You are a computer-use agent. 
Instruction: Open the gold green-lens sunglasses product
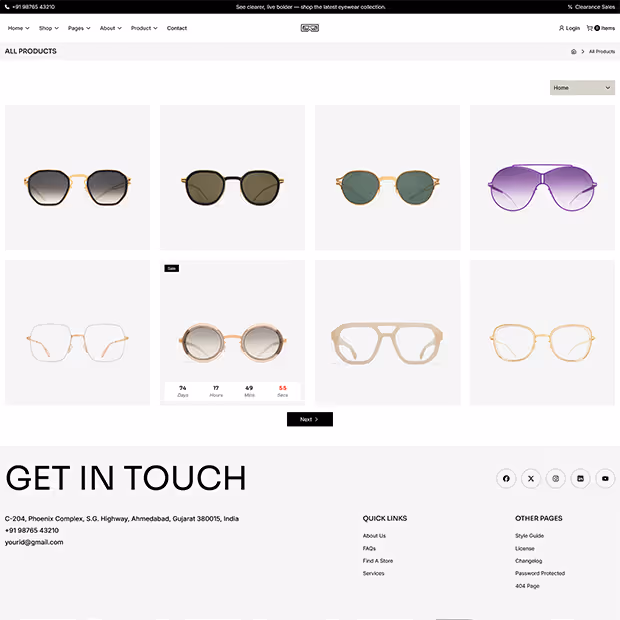388,178
